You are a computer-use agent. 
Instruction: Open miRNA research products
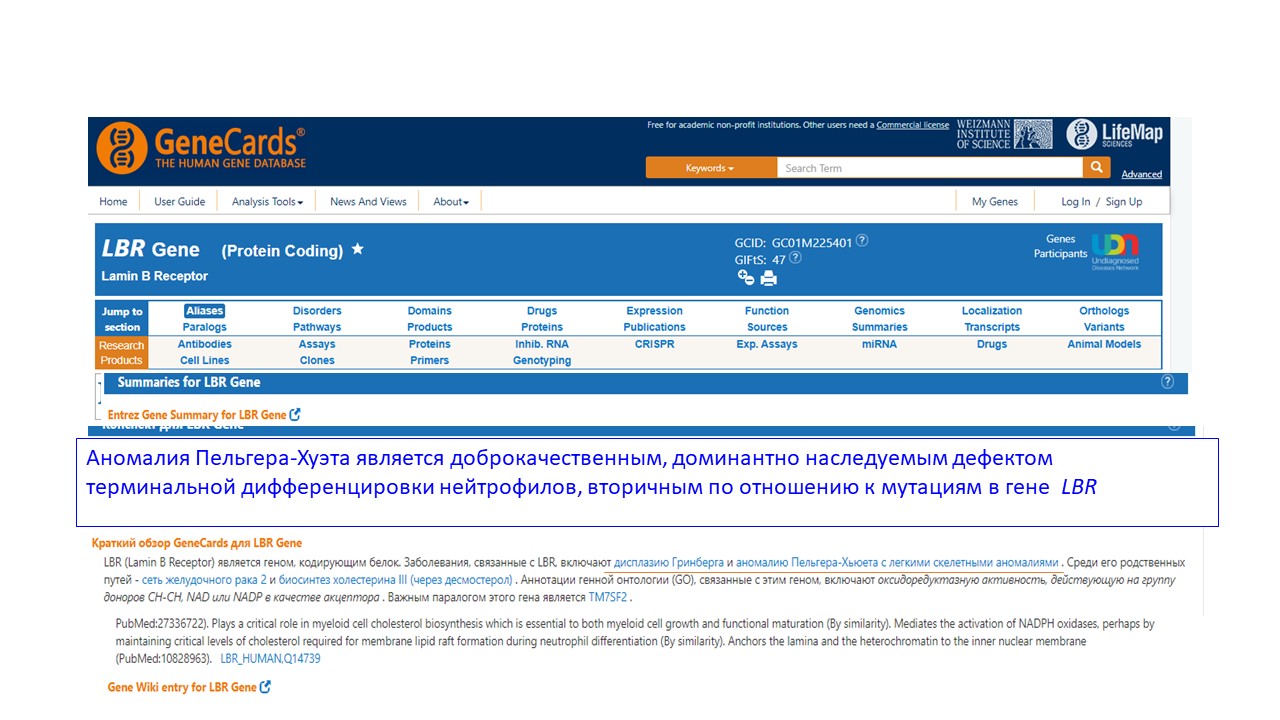[880, 344]
